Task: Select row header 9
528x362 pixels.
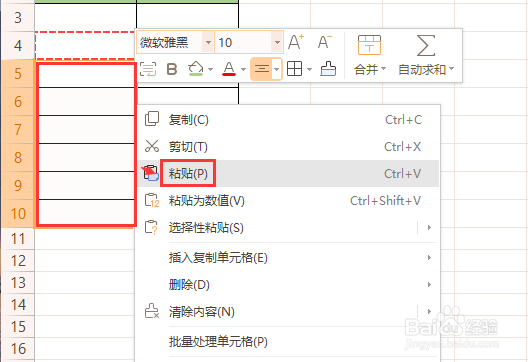Action: pos(18,185)
